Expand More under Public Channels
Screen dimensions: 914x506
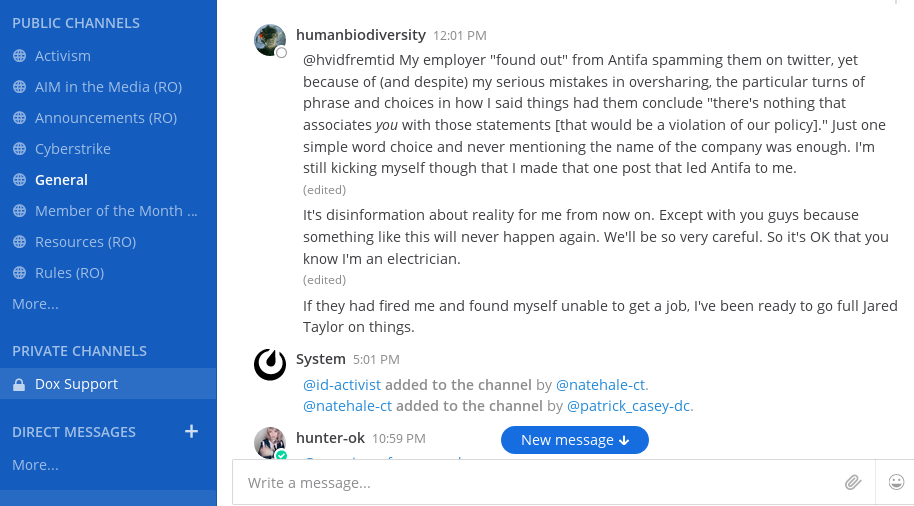35,304
